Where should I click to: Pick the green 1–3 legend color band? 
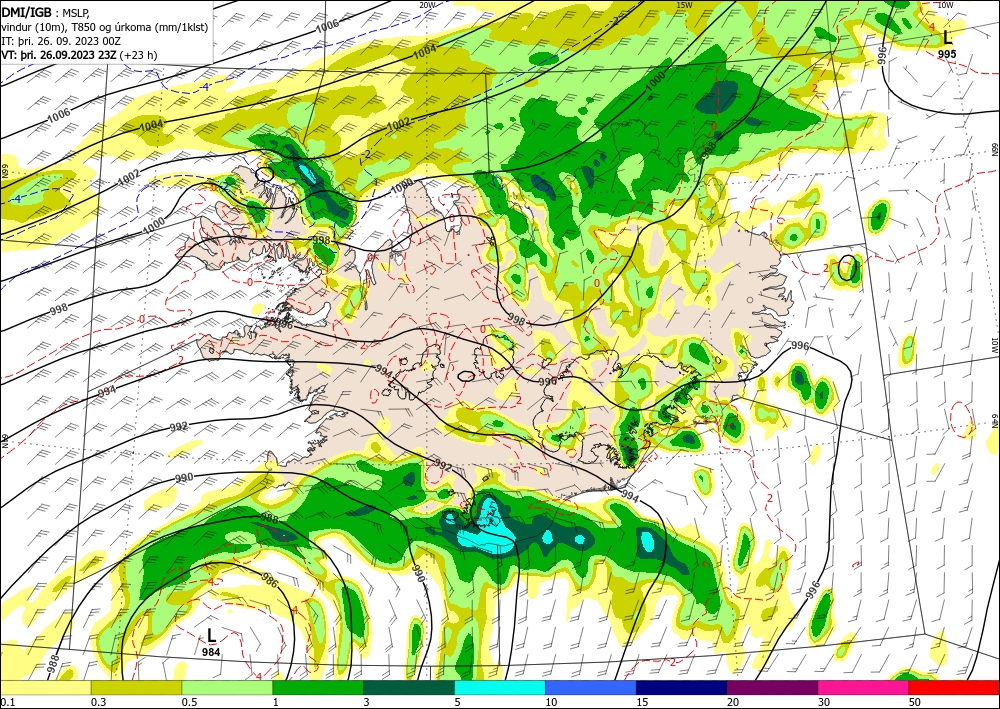pyautogui.click(x=318, y=687)
